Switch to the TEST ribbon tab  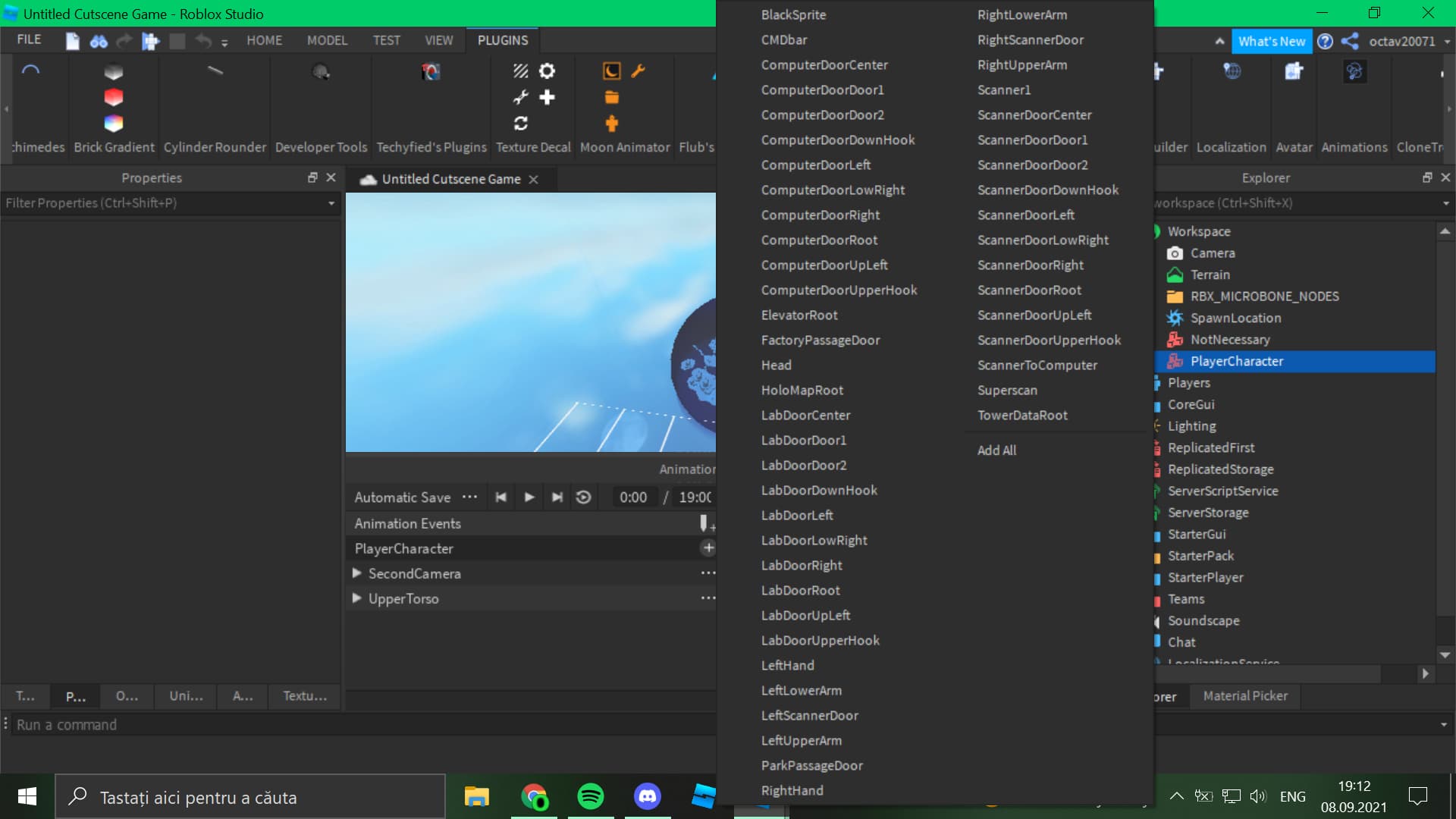(x=387, y=40)
